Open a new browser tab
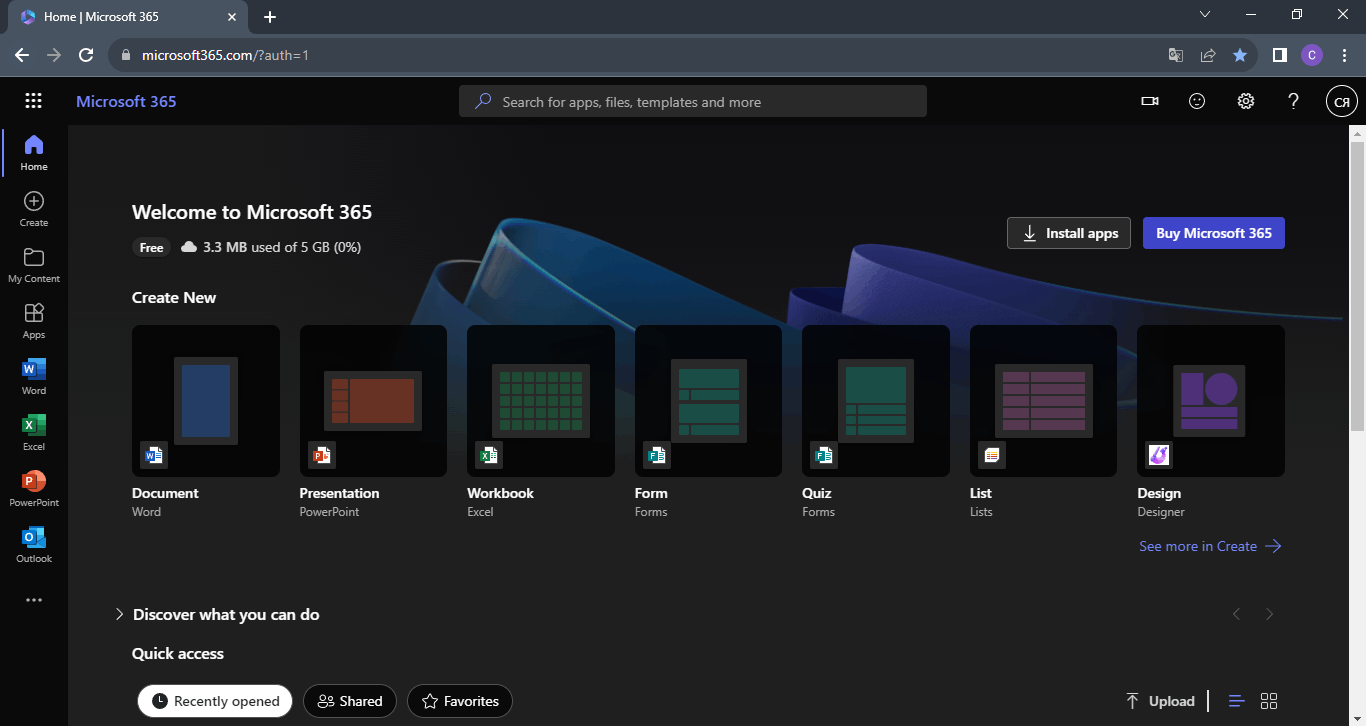Screen dimensions: 1366x726 point(270,17)
